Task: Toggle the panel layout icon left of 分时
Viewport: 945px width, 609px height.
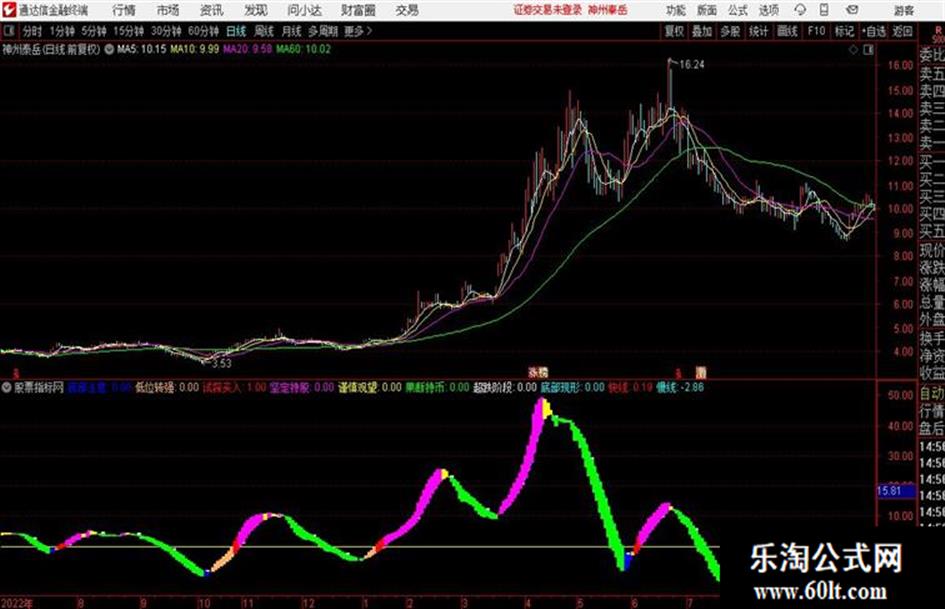Action: tap(8, 31)
